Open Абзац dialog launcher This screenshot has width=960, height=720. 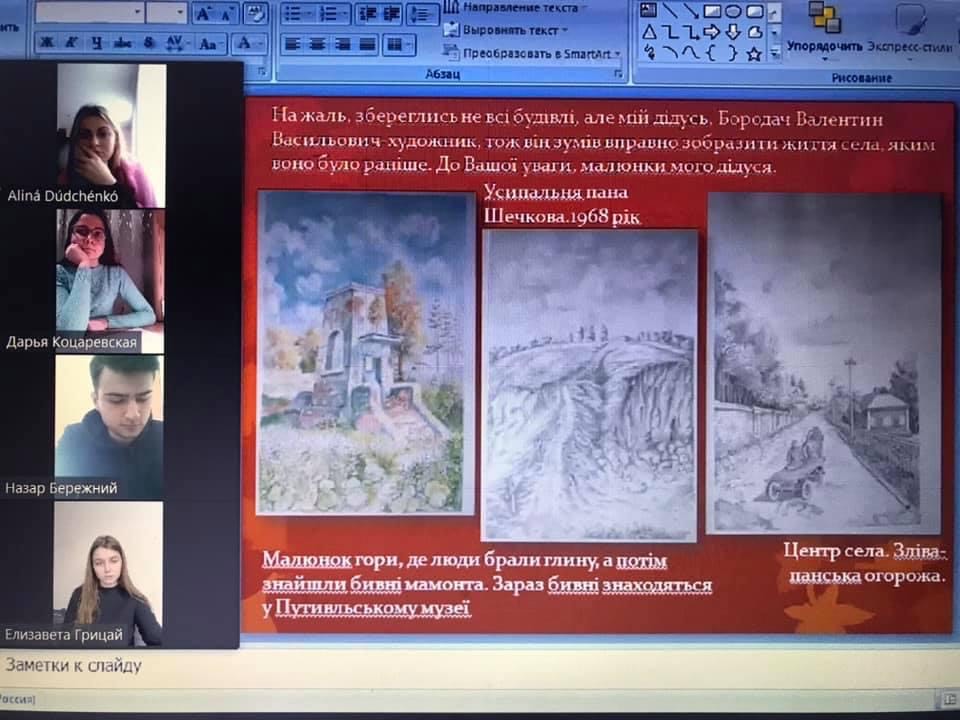pos(618,74)
